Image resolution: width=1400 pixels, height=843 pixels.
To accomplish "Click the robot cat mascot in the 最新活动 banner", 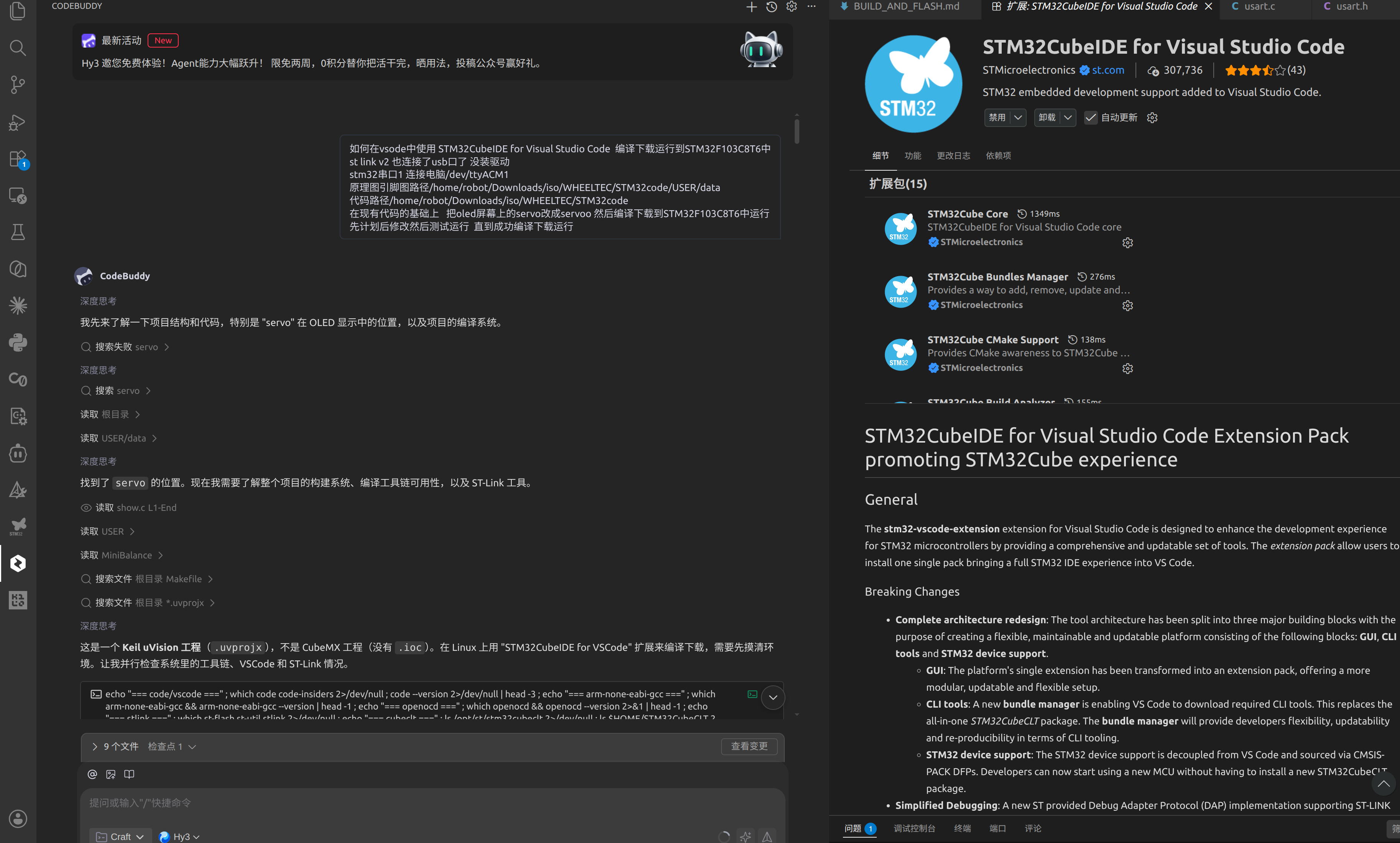I will coord(761,49).
